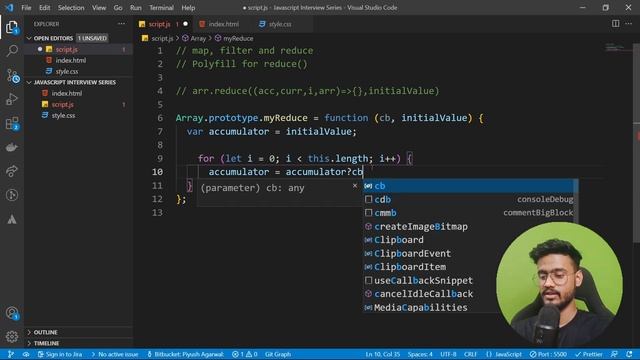Click No active issue in the status bar

point(115,354)
